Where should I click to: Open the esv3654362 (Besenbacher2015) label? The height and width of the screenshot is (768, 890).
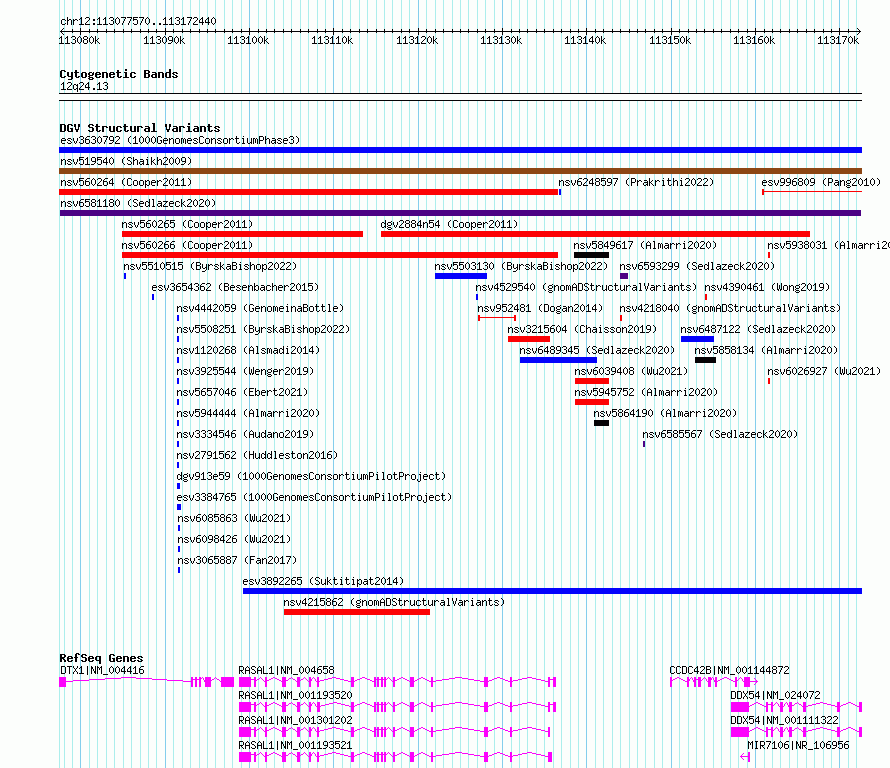tap(235, 287)
